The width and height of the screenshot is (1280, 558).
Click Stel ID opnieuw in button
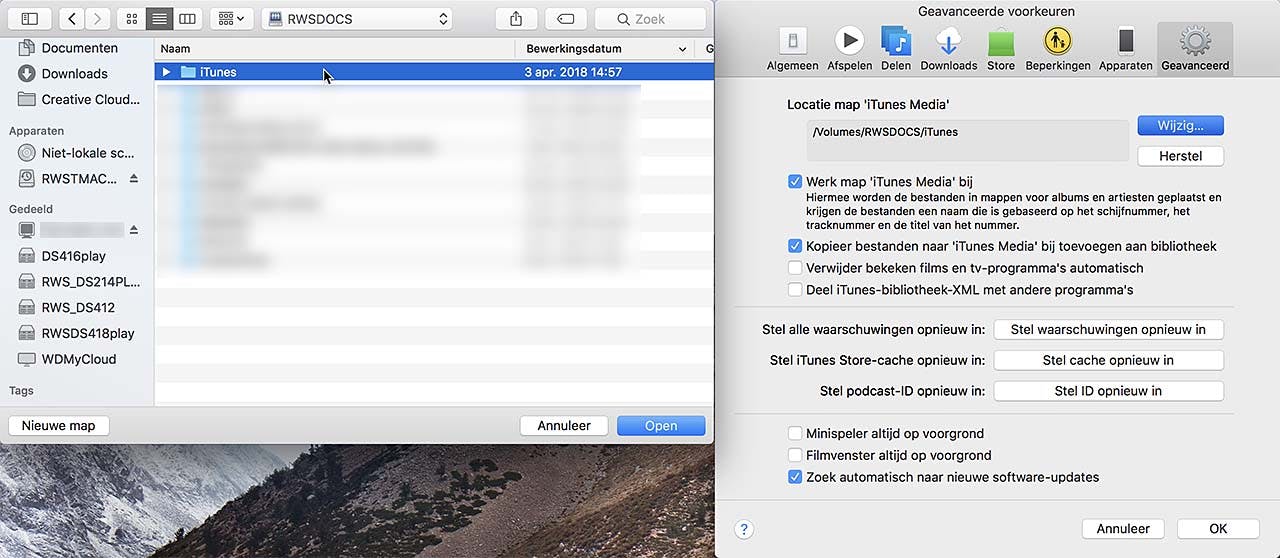(1108, 391)
